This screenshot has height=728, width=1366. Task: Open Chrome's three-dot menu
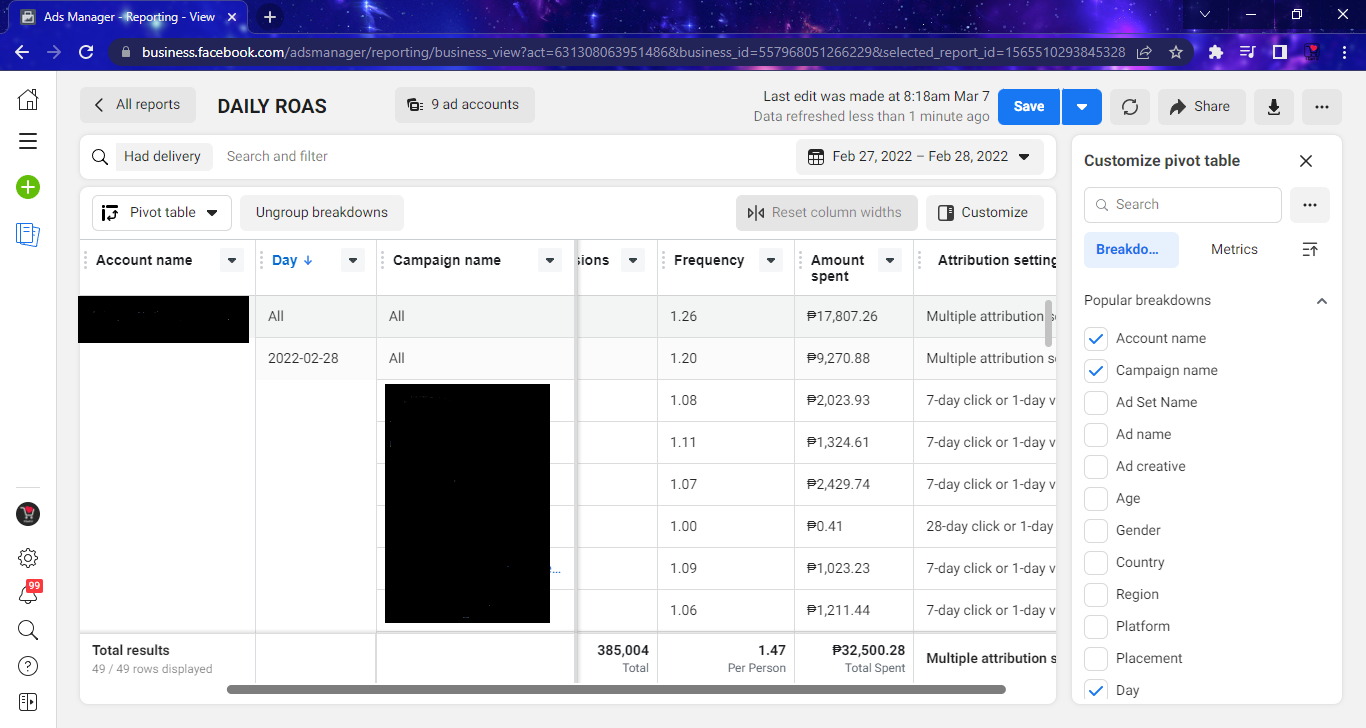(1343, 52)
